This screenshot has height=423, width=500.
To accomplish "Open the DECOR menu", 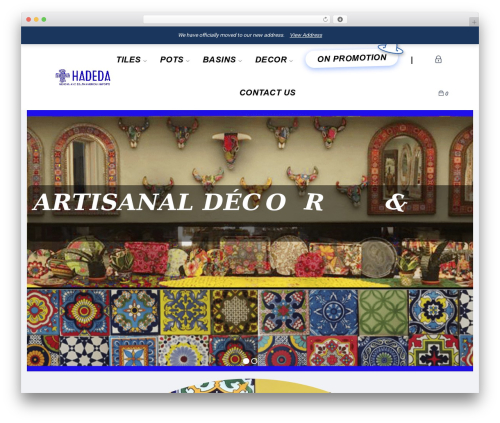I will (x=271, y=60).
